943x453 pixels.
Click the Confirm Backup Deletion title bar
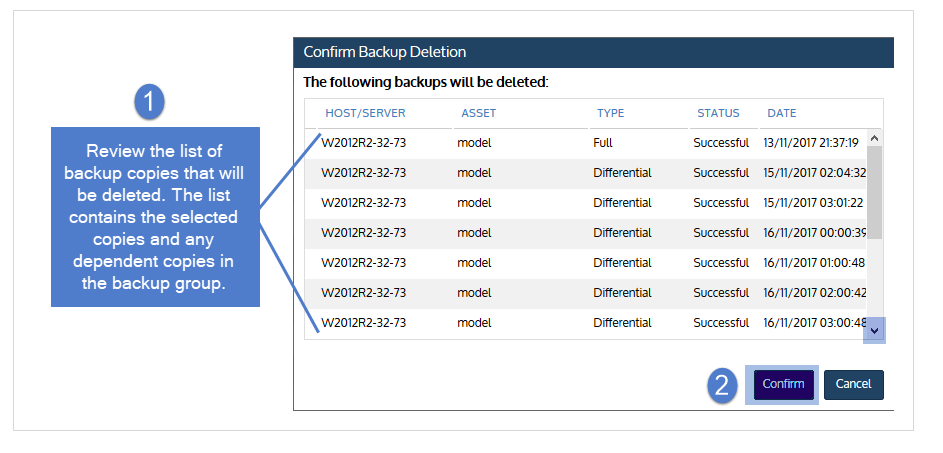pyautogui.click(x=593, y=52)
